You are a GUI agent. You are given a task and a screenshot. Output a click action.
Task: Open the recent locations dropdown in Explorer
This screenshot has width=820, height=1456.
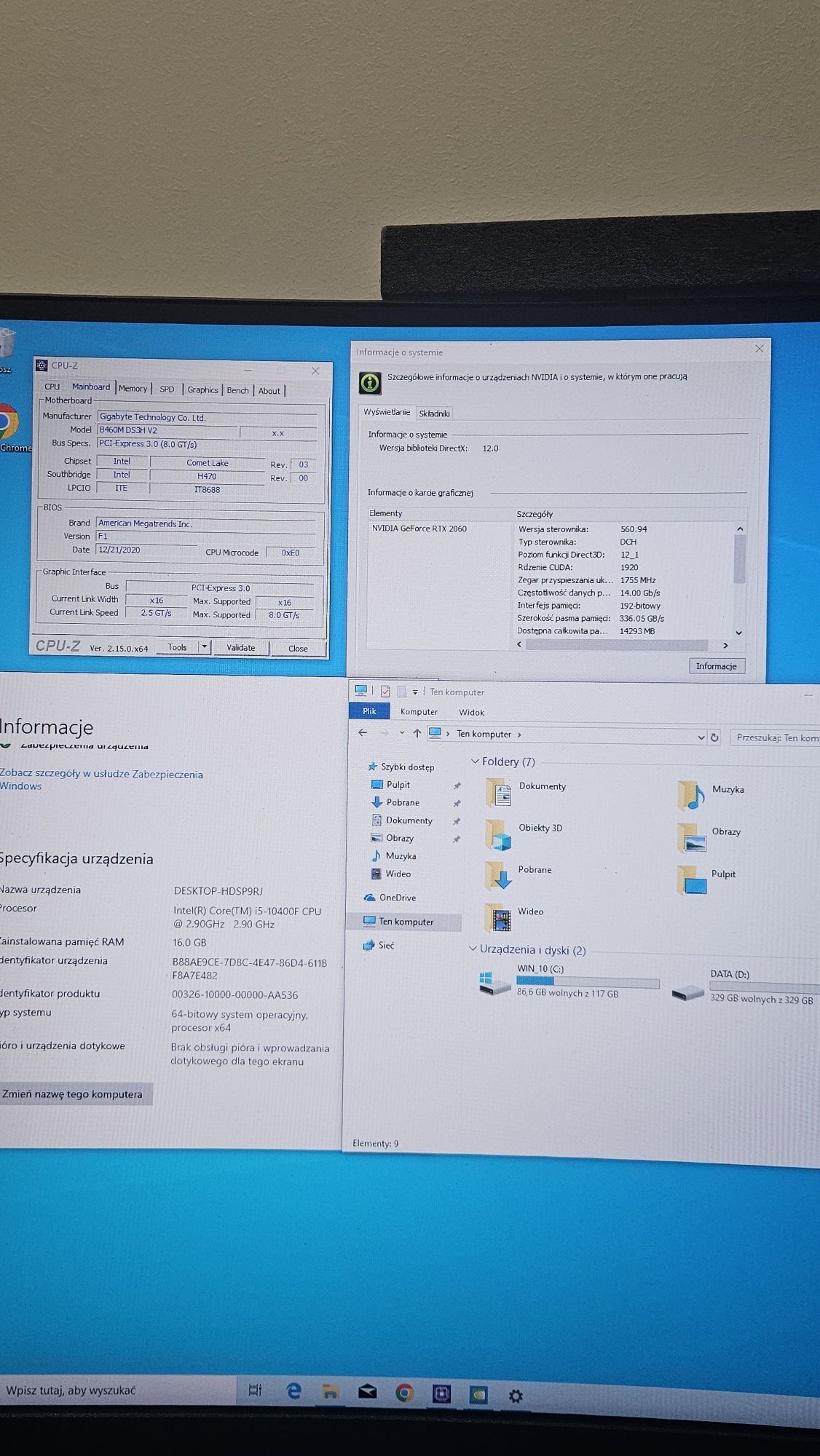coord(401,733)
